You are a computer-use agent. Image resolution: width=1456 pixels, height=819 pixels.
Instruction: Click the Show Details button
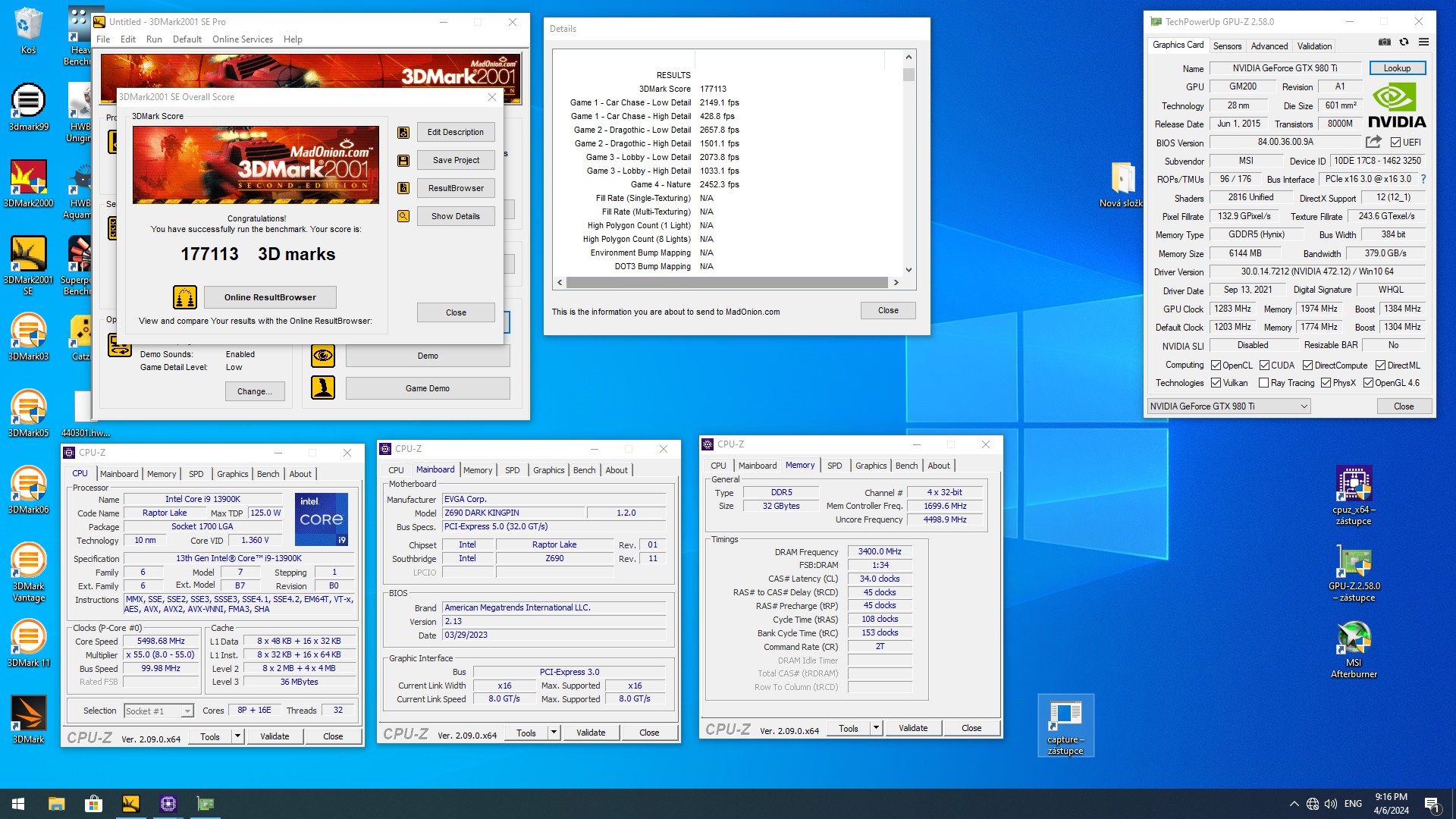(455, 216)
